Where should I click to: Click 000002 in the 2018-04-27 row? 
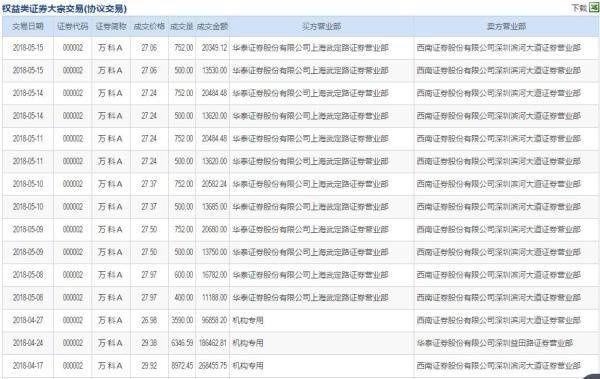click(73, 320)
